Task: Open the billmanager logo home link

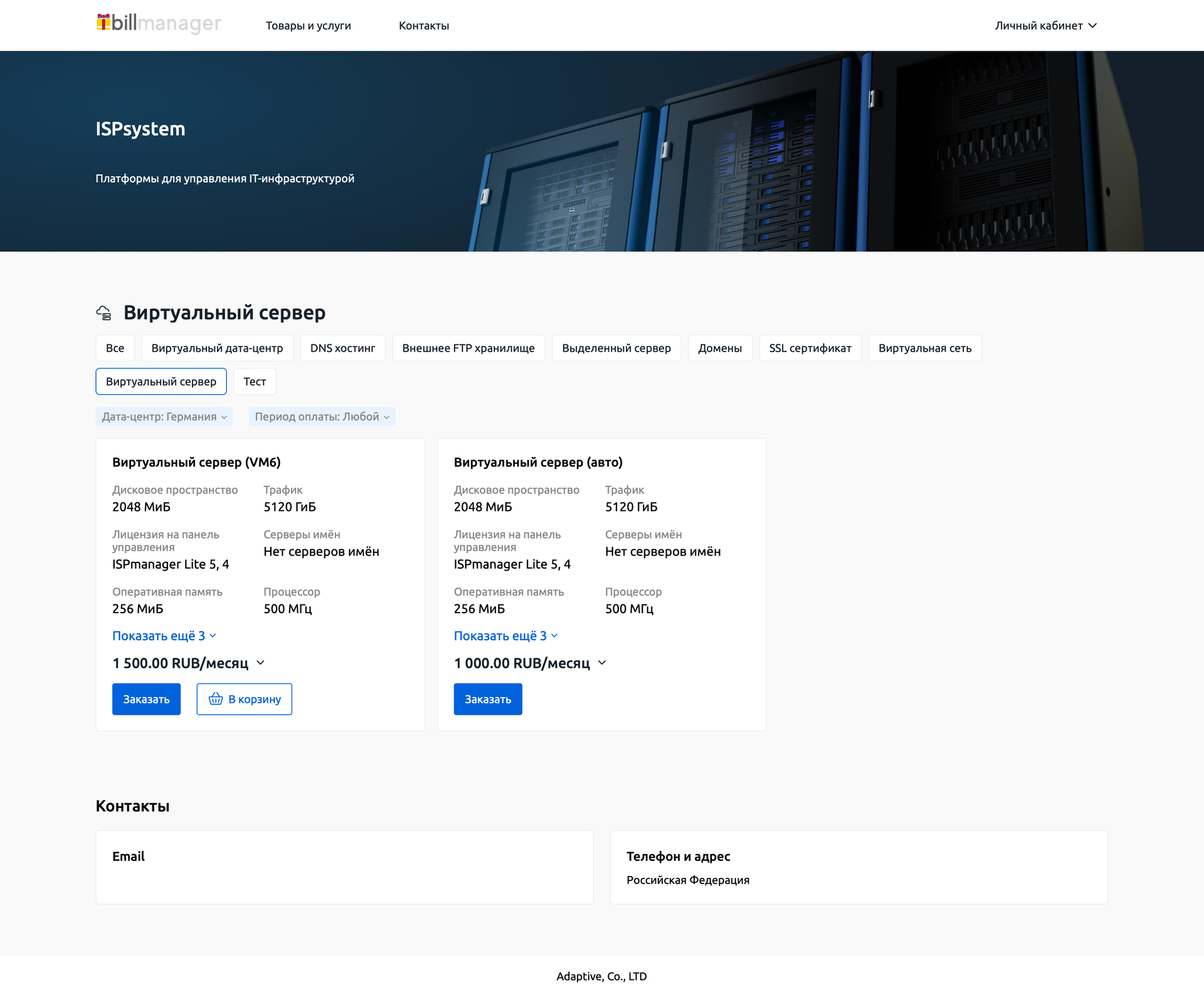Action: tap(159, 23)
